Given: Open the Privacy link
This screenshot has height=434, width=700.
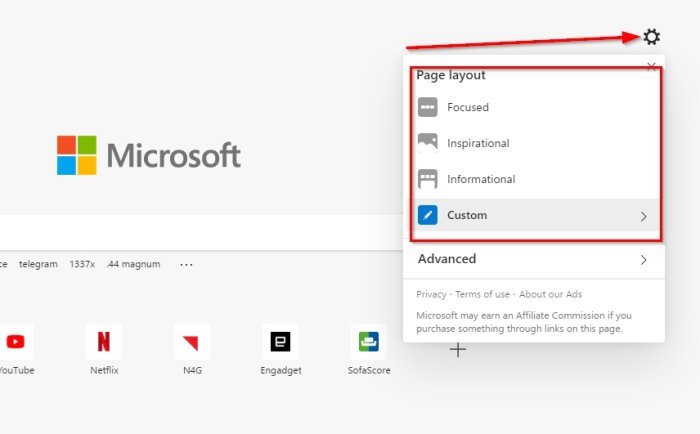Looking at the screenshot, I should click(431, 294).
